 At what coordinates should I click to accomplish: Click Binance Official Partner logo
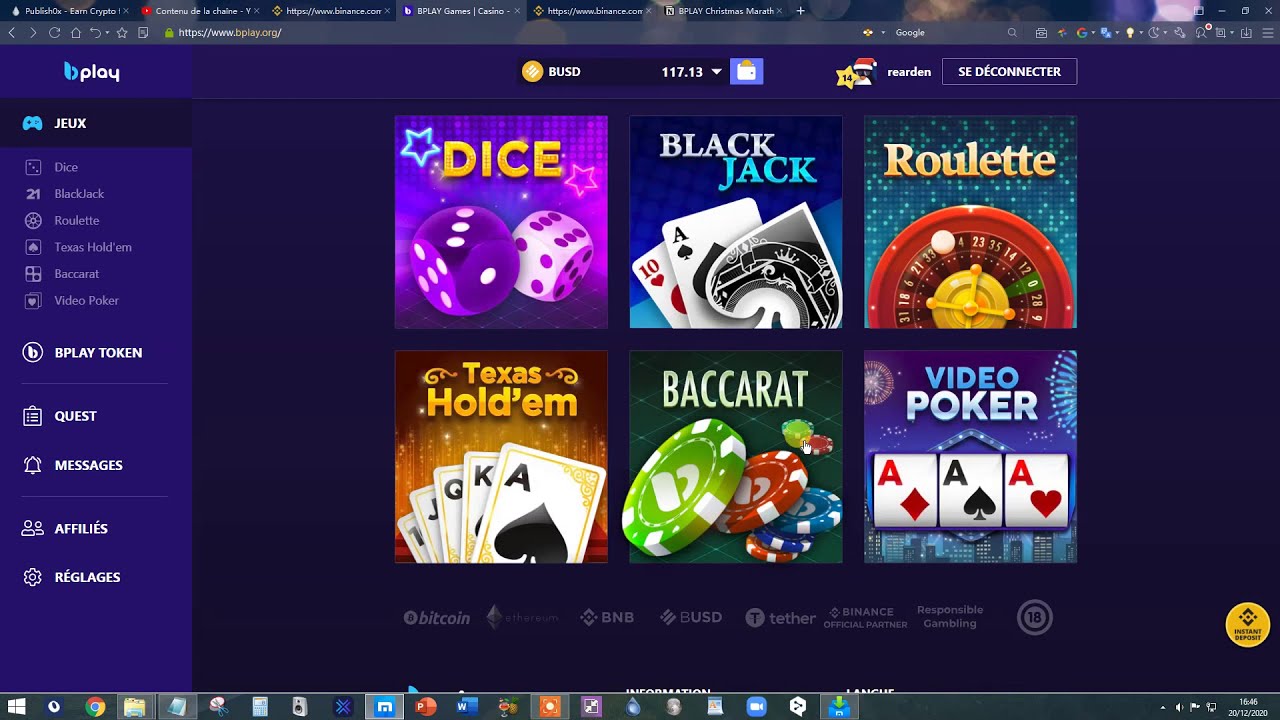866,618
